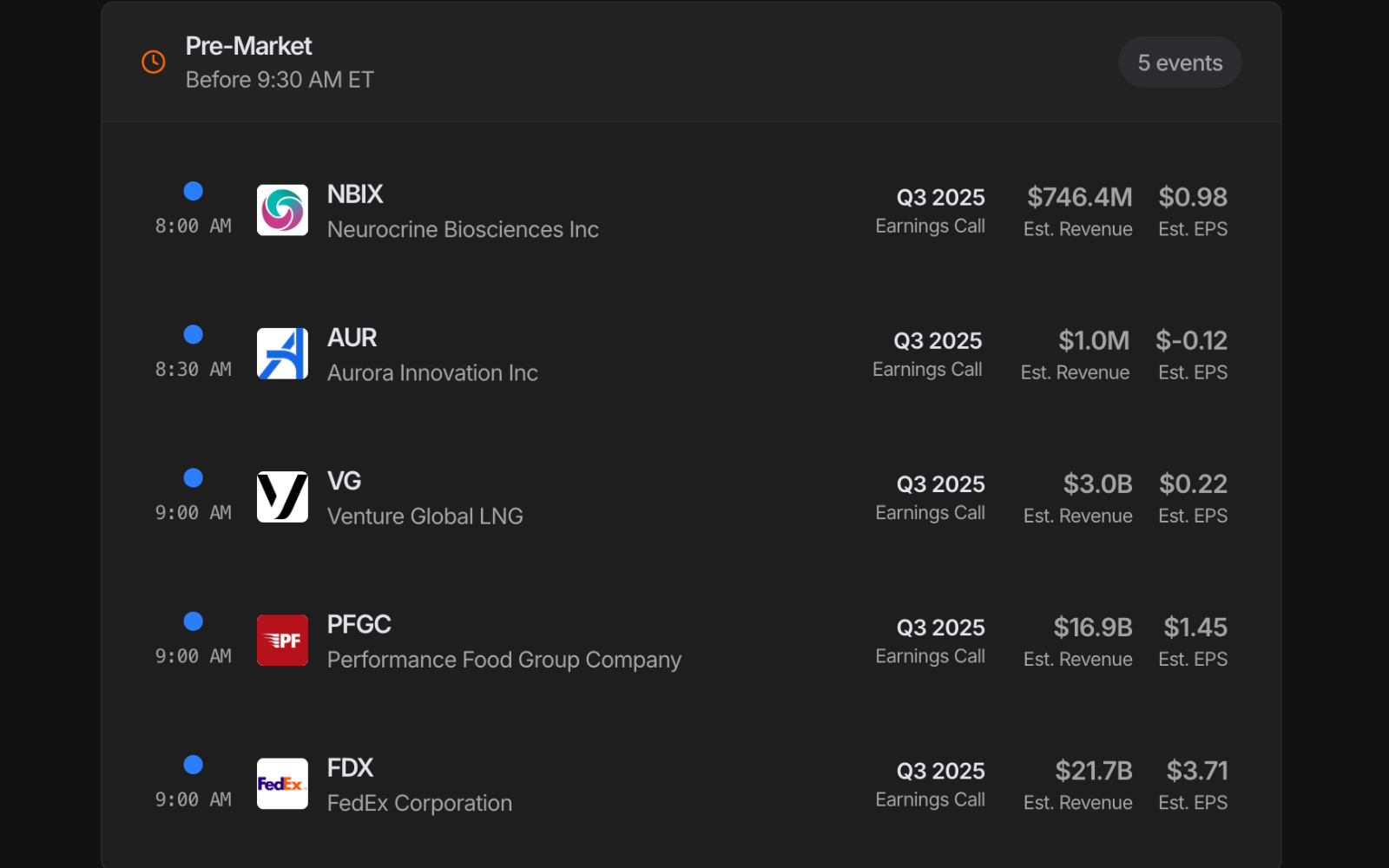
Task: Click Earnings Call label in NBIX row
Action: (931, 227)
